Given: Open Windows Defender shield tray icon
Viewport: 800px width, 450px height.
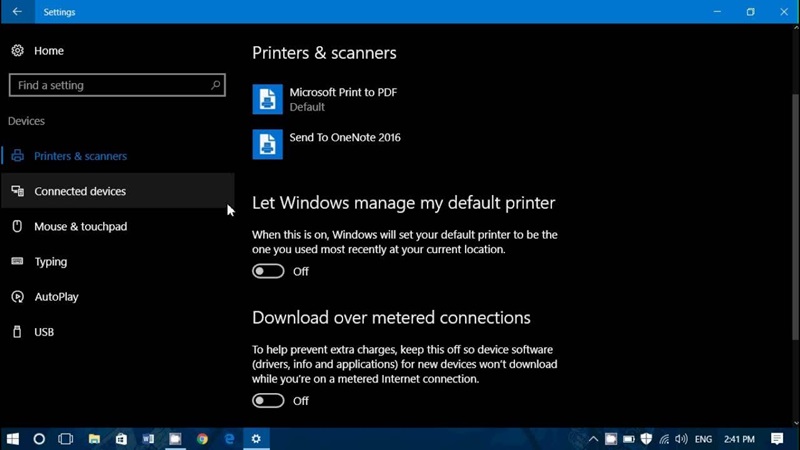Looking at the screenshot, I should [x=646, y=439].
